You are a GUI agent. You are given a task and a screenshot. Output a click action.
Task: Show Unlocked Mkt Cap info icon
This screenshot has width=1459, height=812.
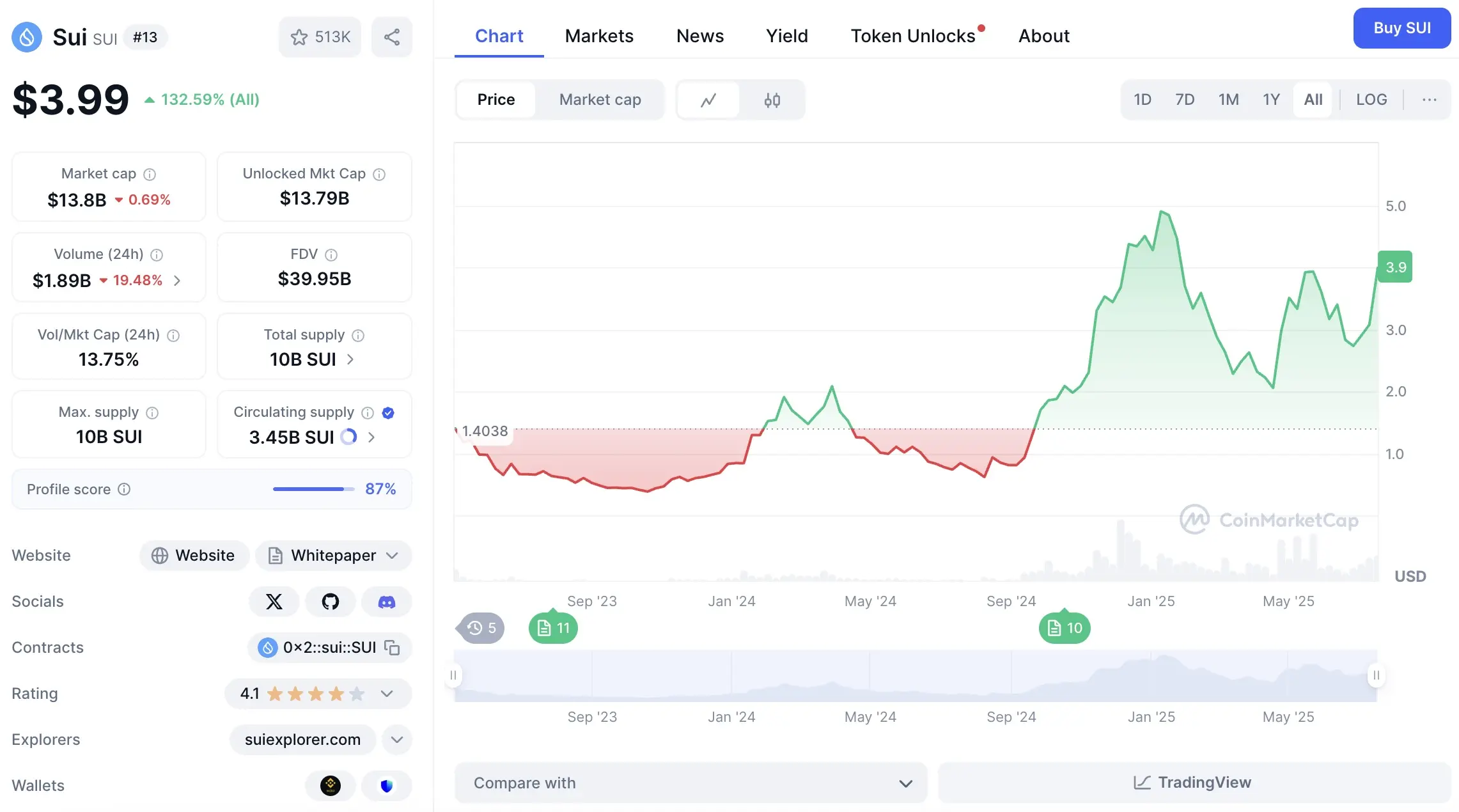(x=379, y=174)
